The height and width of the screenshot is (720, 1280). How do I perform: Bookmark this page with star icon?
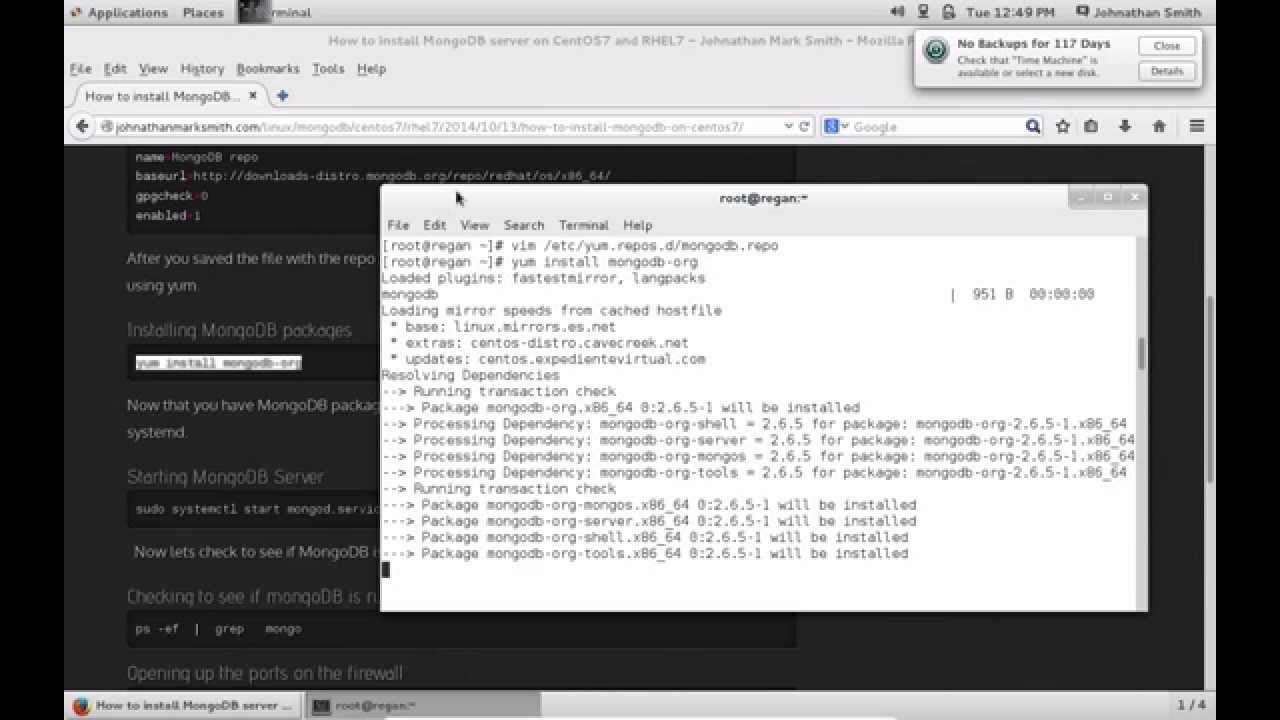coord(1063,126)
